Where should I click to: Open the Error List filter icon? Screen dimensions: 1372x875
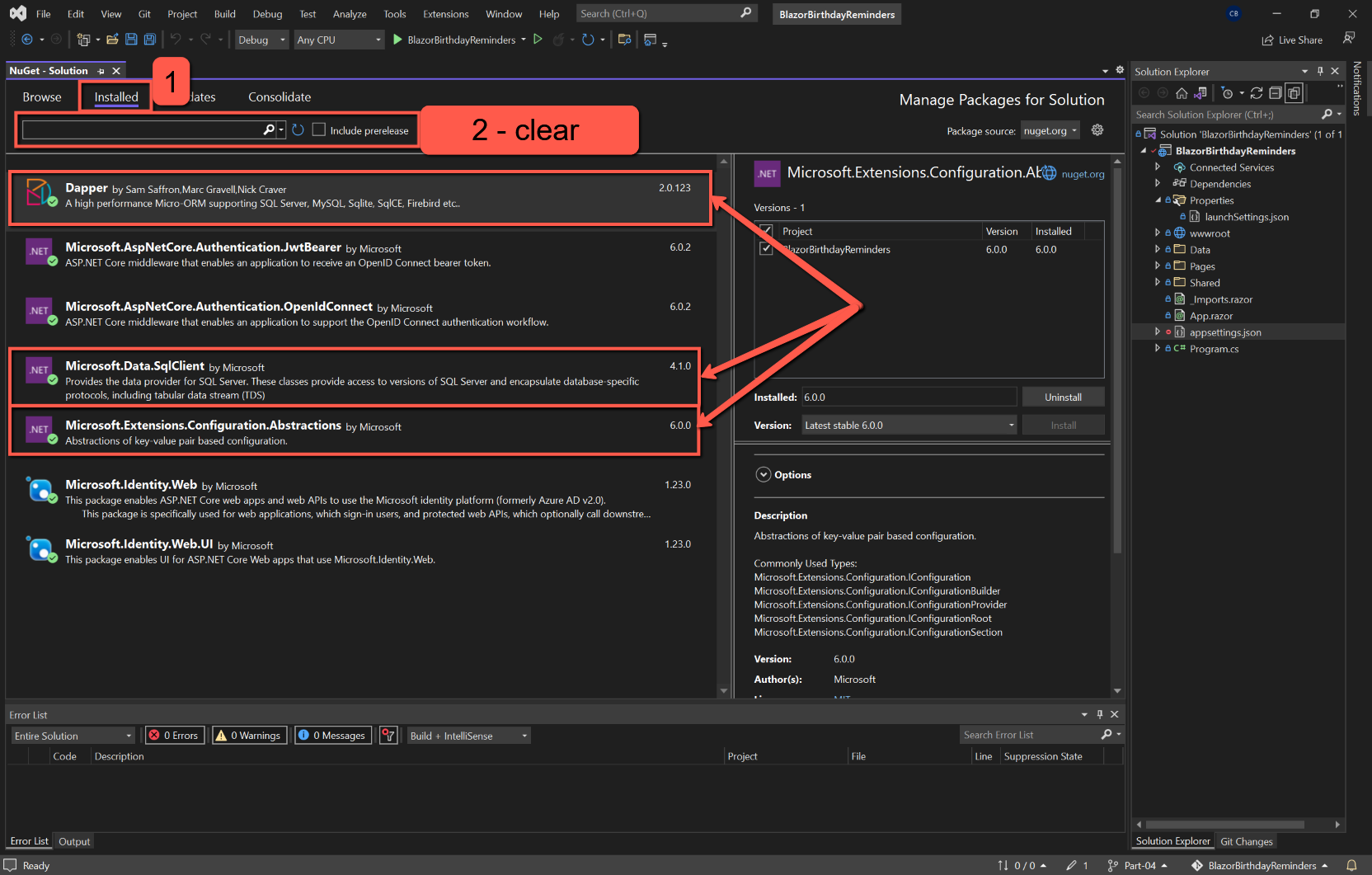coord(388,735)
